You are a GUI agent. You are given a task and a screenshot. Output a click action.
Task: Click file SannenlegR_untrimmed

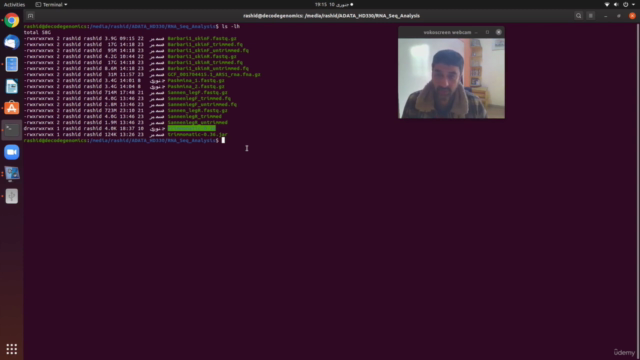(198, 122)
